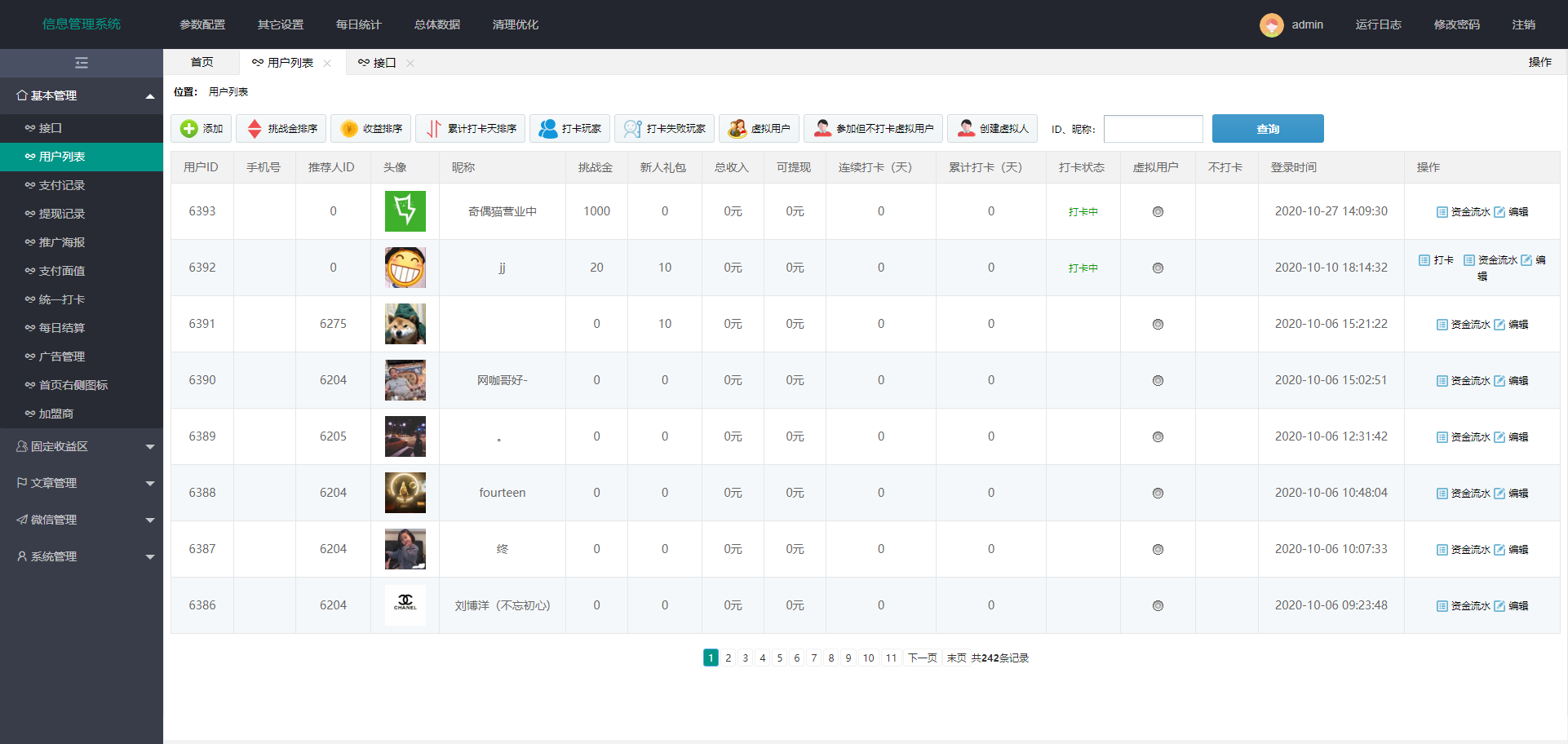Screen dimensions: 1568x744
Task: Click the blue 查询 search button
Action: [x=1268, y=129]
